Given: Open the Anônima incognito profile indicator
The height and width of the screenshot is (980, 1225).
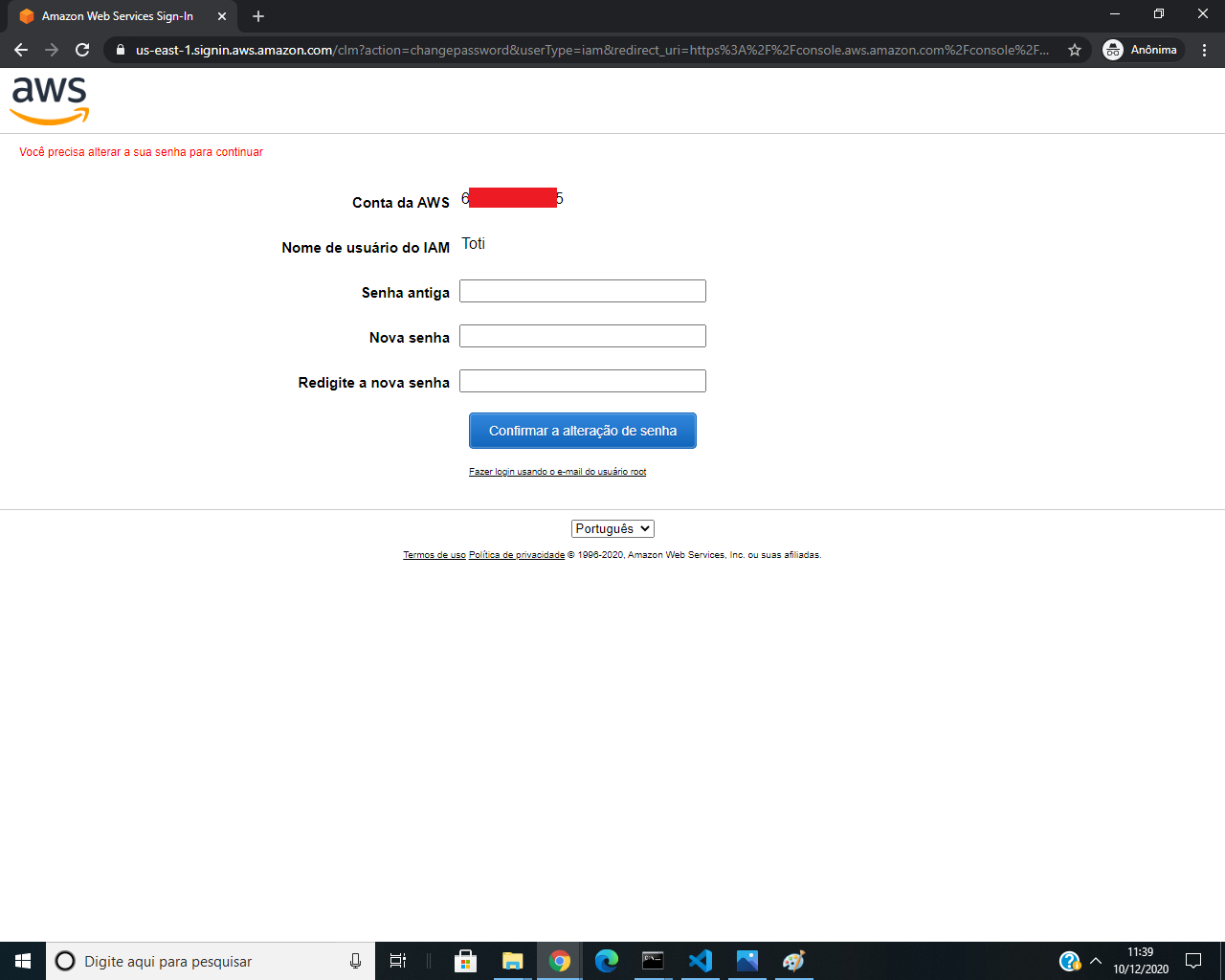Looking at the screenshot, I should 1141,50.
